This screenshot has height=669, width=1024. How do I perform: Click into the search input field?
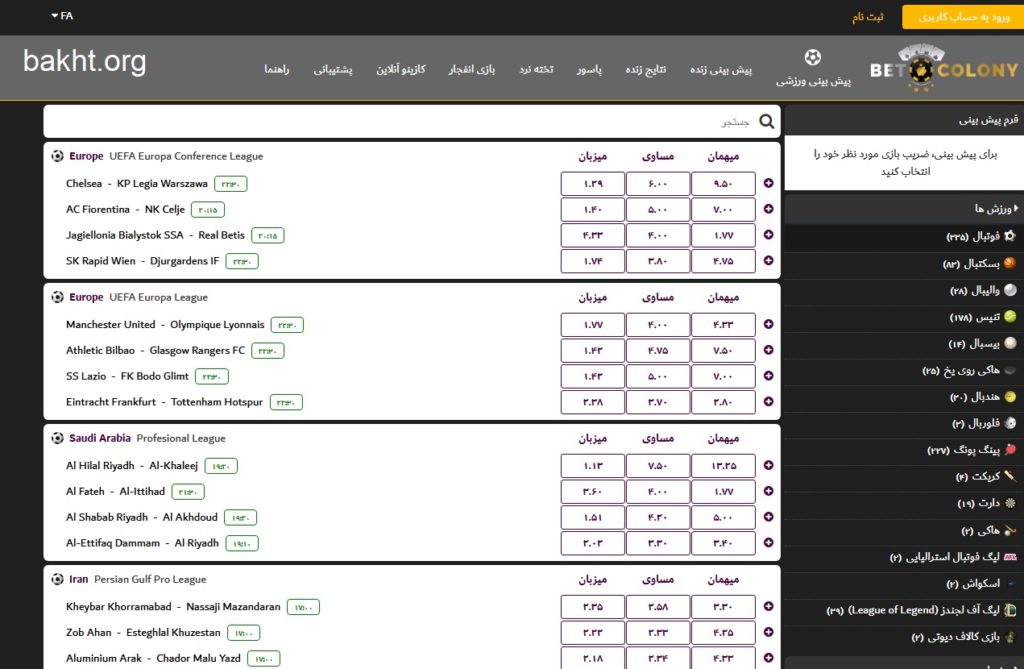click(x=400, y=122)
